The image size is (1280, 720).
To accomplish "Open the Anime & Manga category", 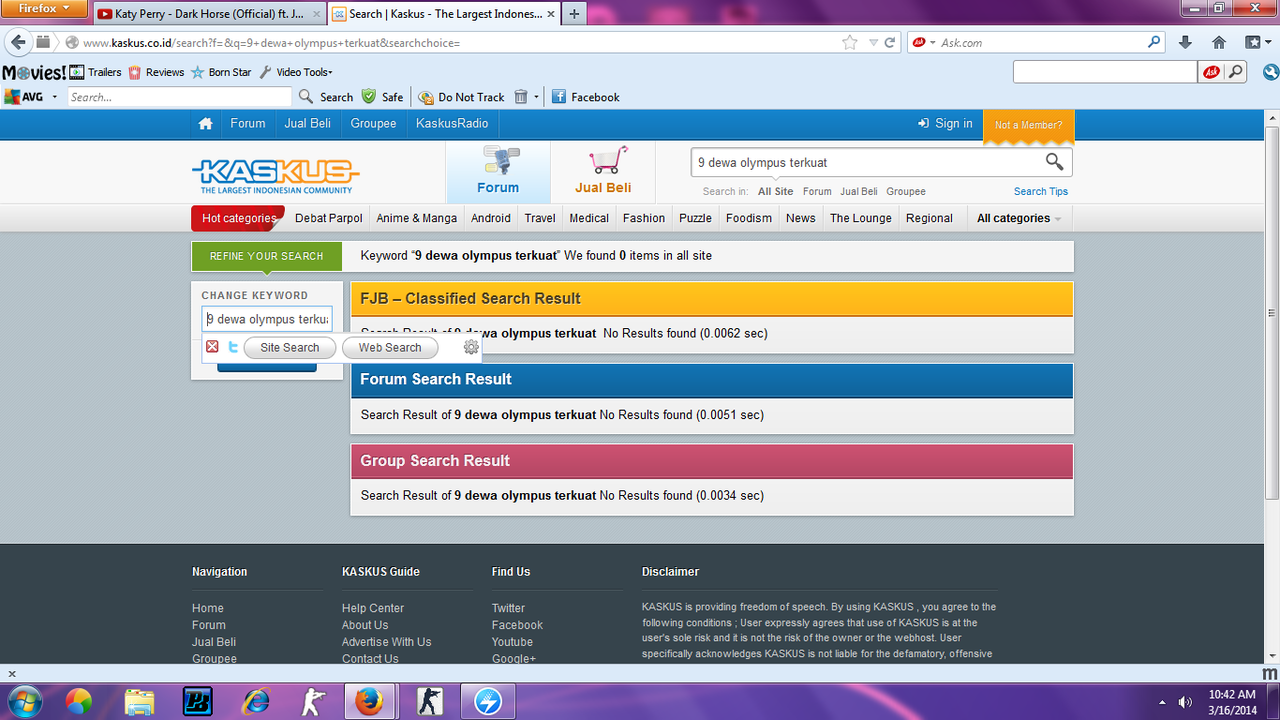I will (416, 218).
